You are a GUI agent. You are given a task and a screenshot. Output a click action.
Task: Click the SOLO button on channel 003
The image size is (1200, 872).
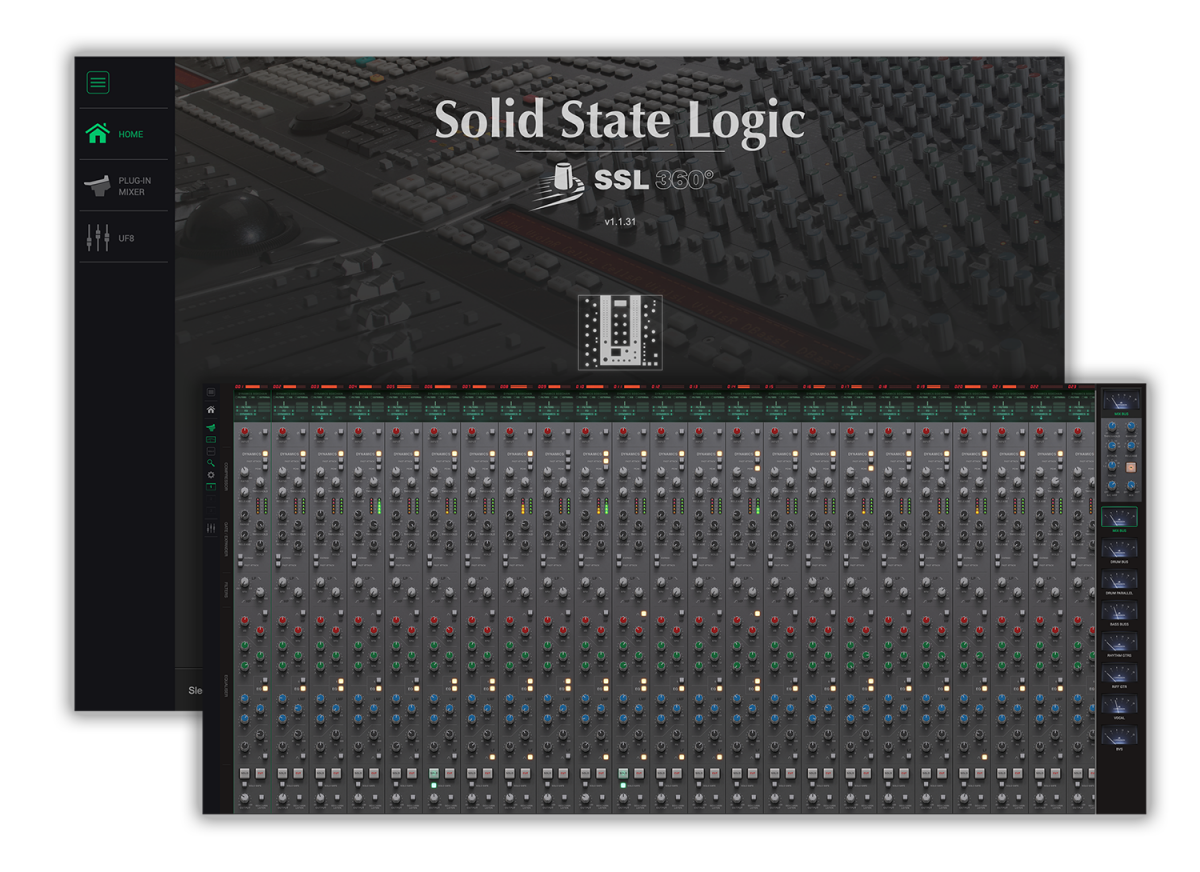320,774
